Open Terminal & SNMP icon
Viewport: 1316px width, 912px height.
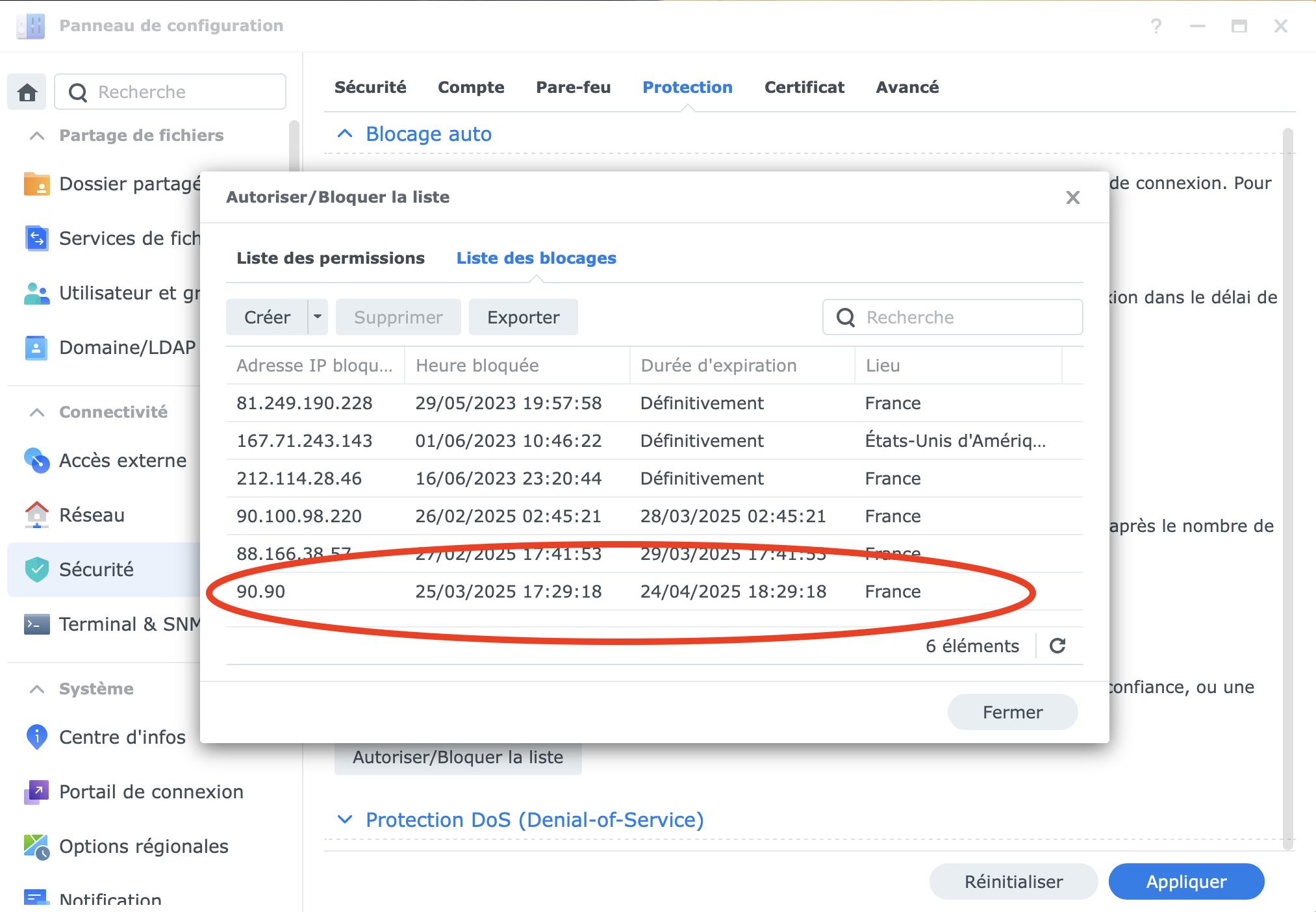36,624
